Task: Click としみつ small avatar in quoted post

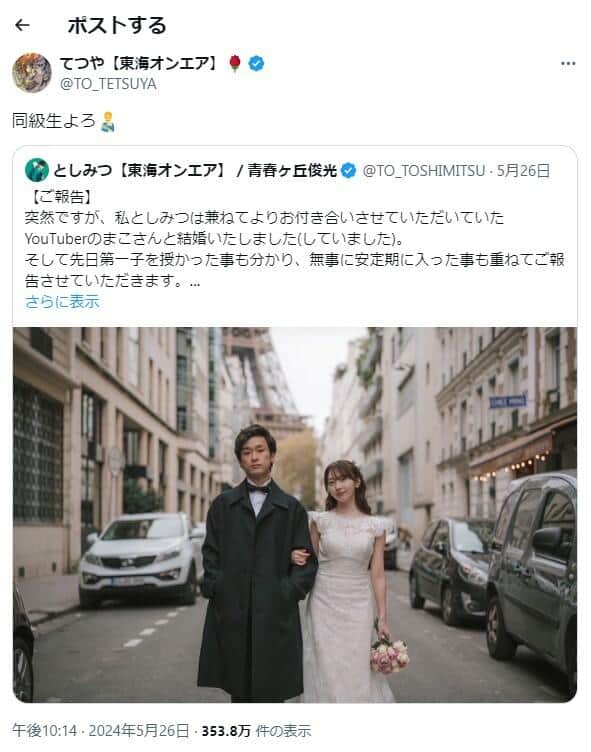Action: coord(37,170)
